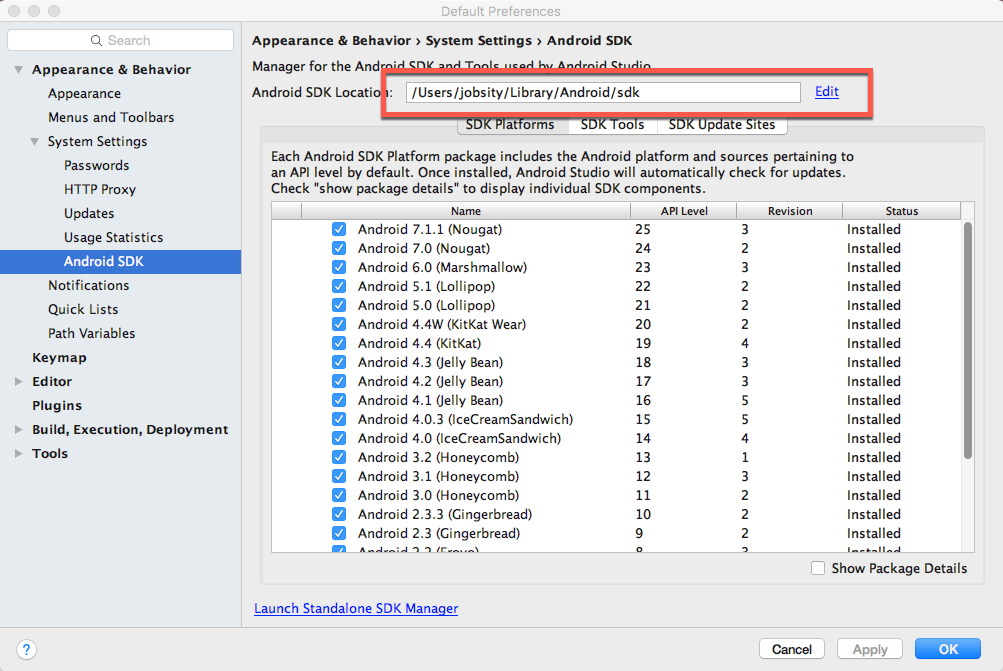
Task: Sort by API Level column header
Action: tap(684, 211)
